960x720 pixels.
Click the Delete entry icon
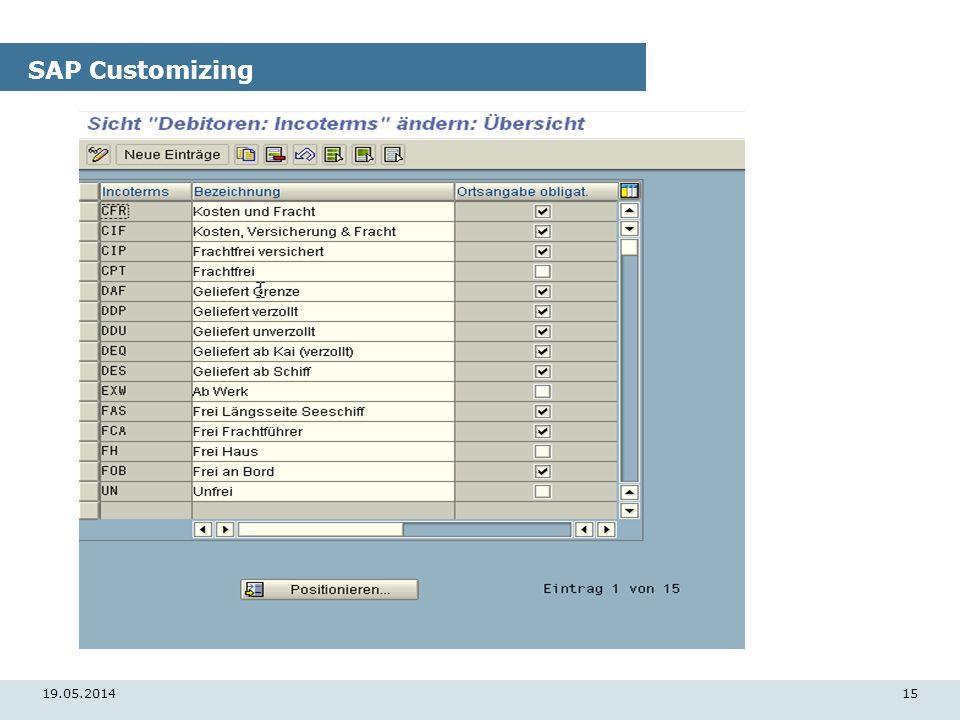(276, 154)
